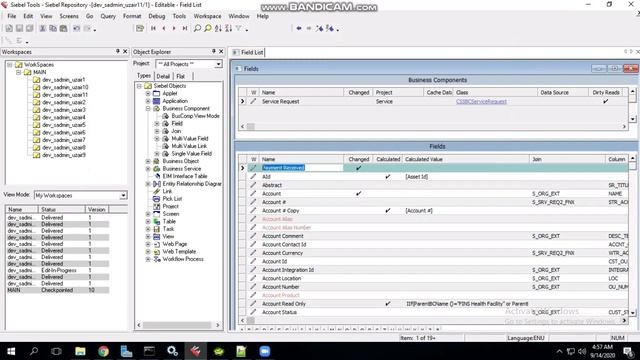Toggle Changed checkmark on Account row
Viewport: 640px width, 360px height.
tap(358, 193)
